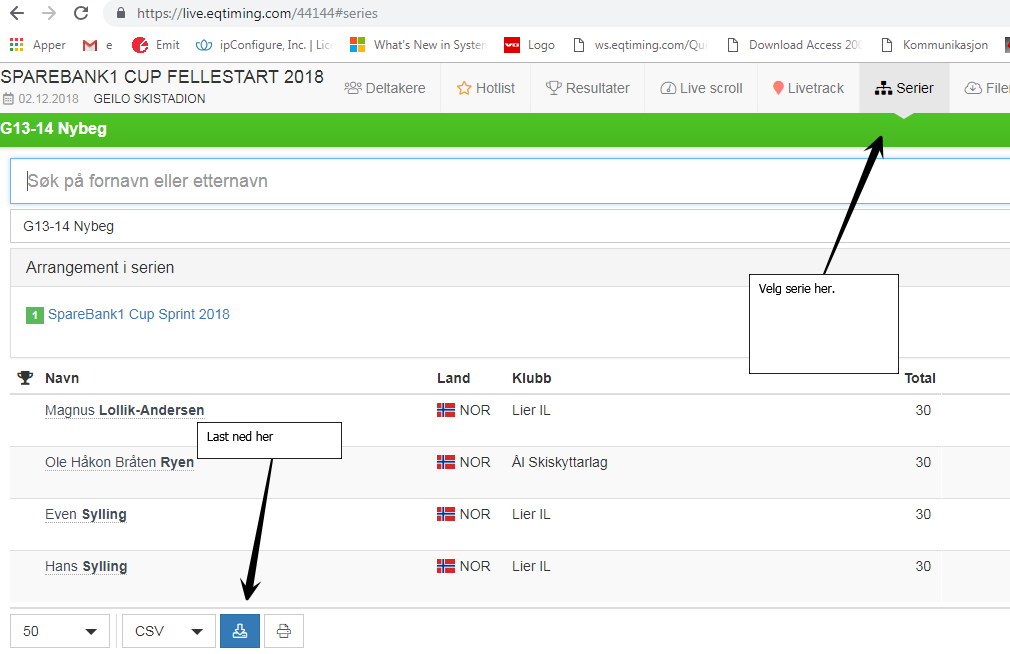Open Even Sylling's profile
Screen dimensions: 1010x654
tap(86, 514)
